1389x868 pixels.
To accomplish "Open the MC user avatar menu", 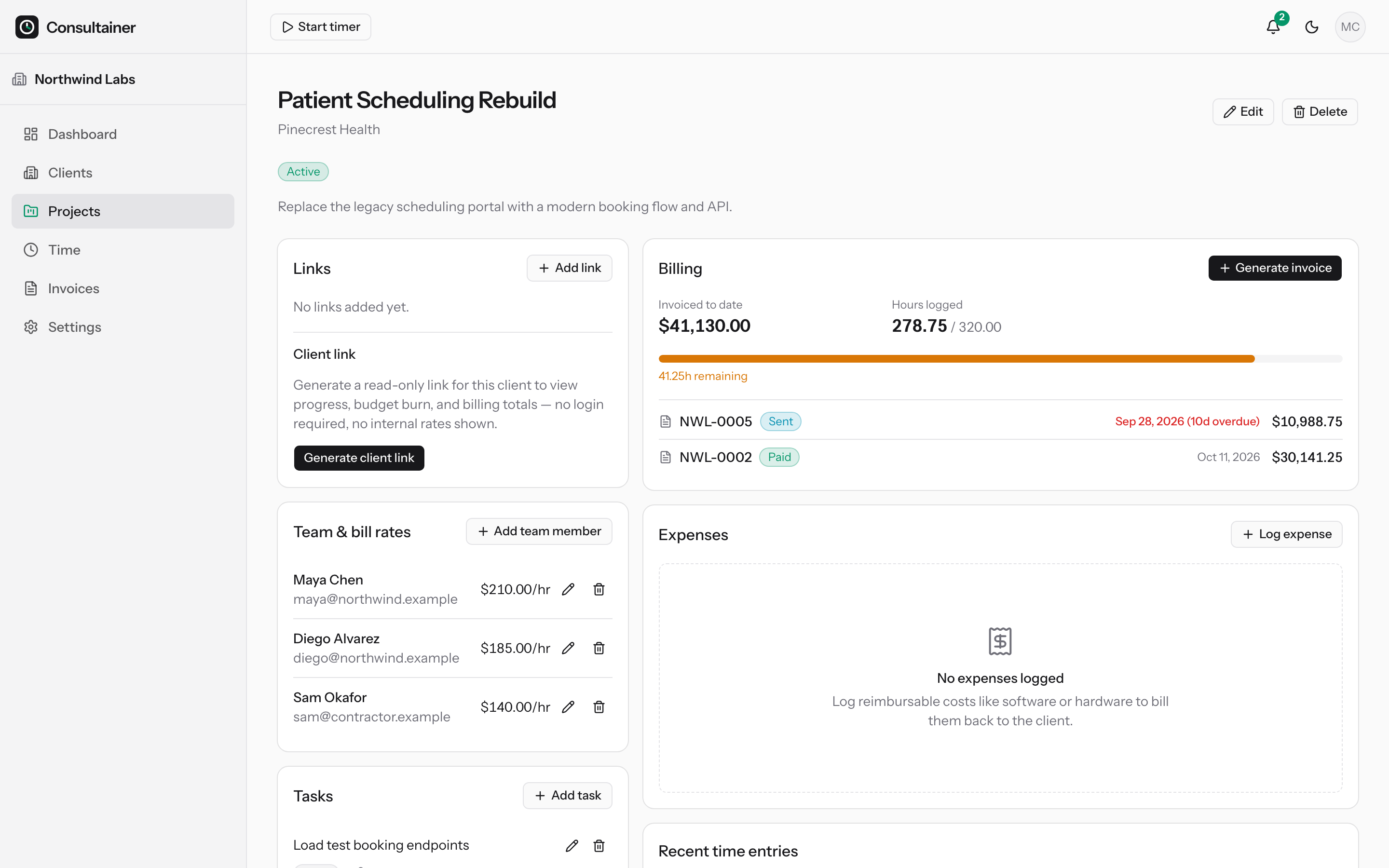I will pyautogui.click(x=1350, y=27).
